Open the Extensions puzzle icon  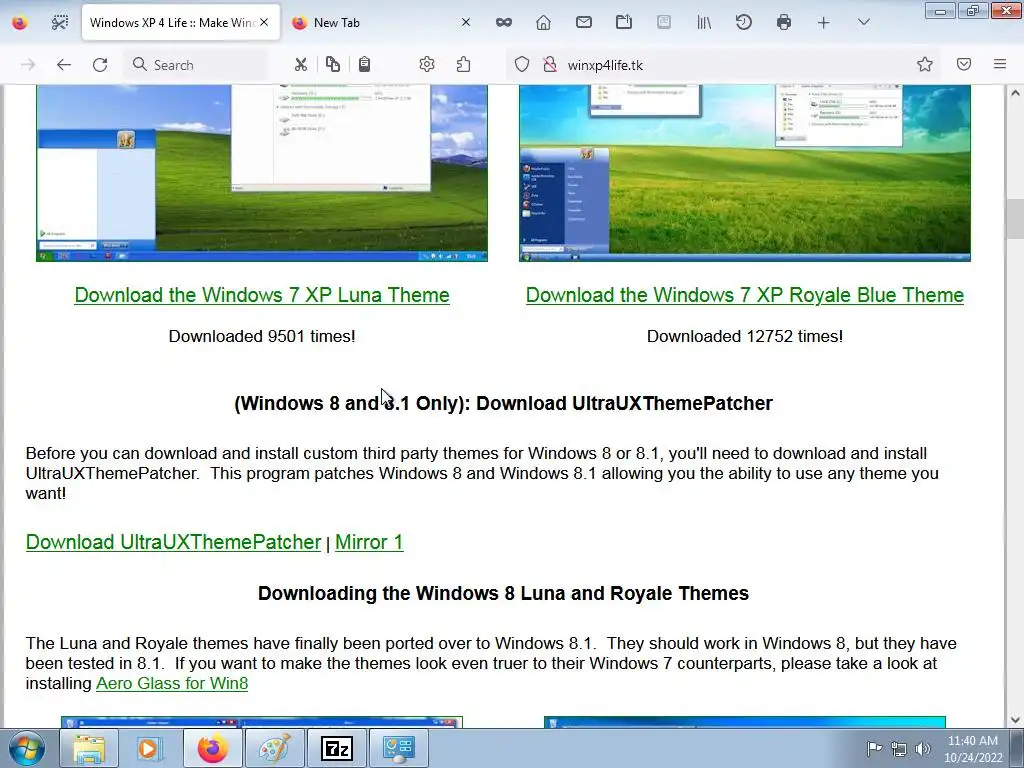click(464, 64)
